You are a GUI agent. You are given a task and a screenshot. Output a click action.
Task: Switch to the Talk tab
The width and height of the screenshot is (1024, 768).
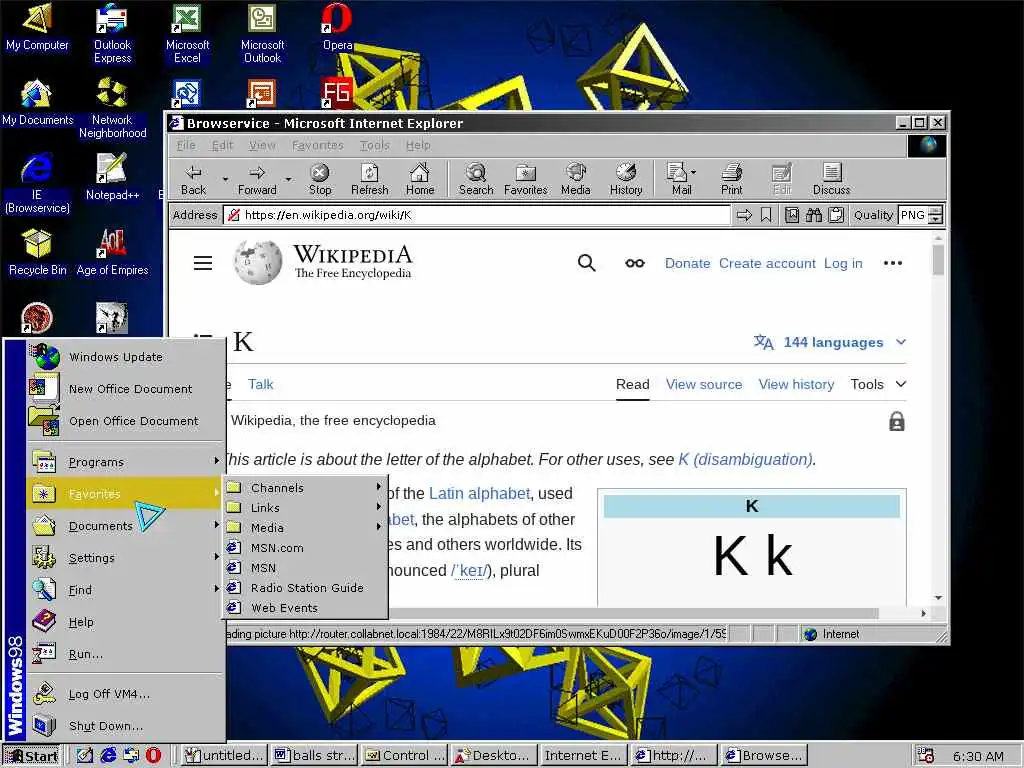tap(261, 384)
